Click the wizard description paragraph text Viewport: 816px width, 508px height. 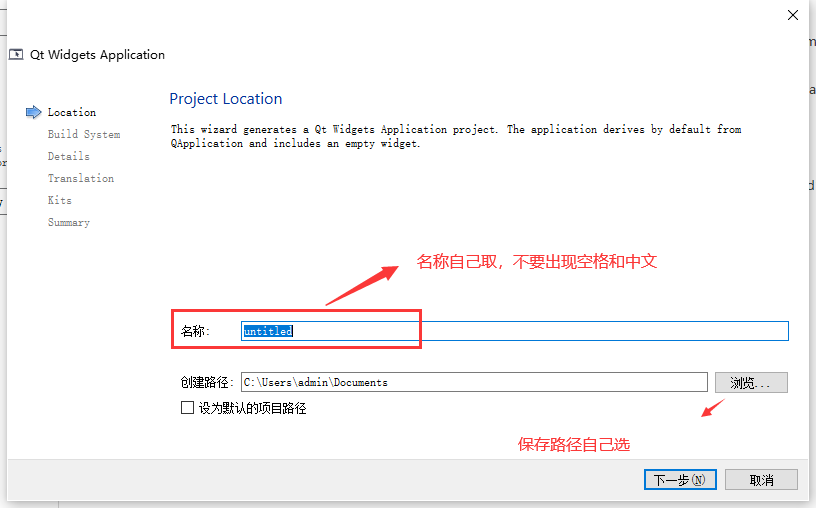click(x=456, y=136)
